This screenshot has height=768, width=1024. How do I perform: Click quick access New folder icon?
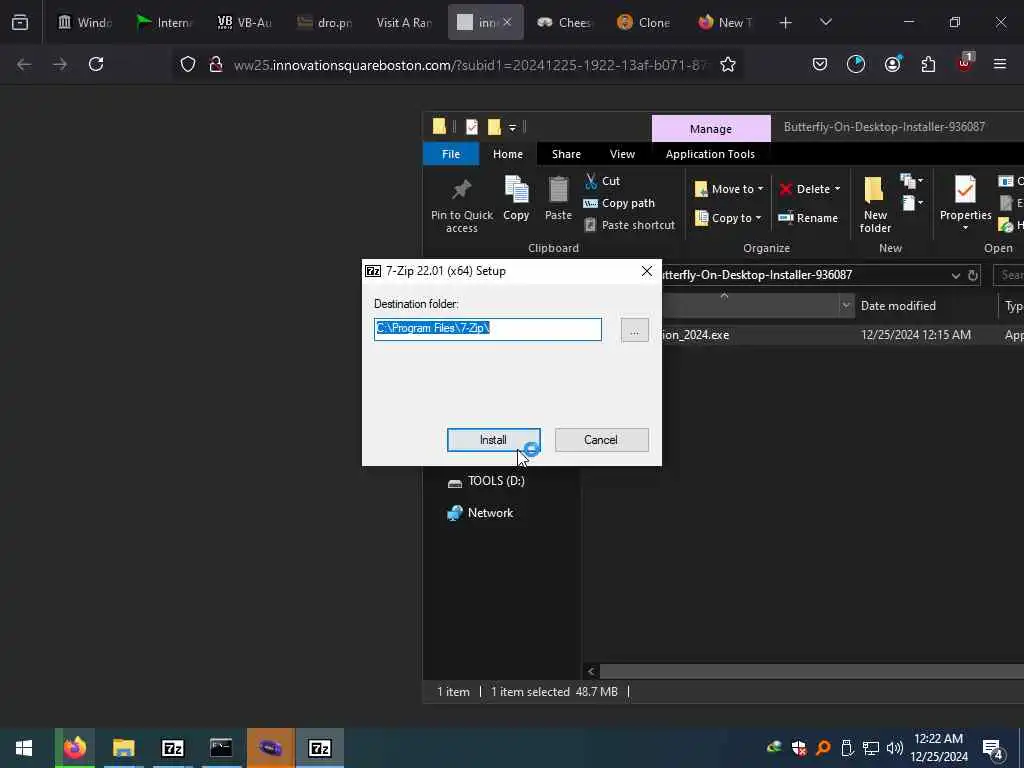point(494,127)
